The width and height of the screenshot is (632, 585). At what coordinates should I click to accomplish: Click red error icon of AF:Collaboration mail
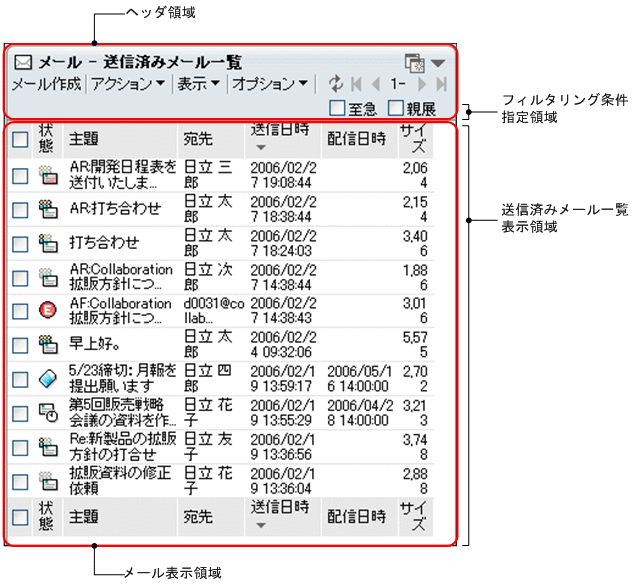click(x=48, y=310)
